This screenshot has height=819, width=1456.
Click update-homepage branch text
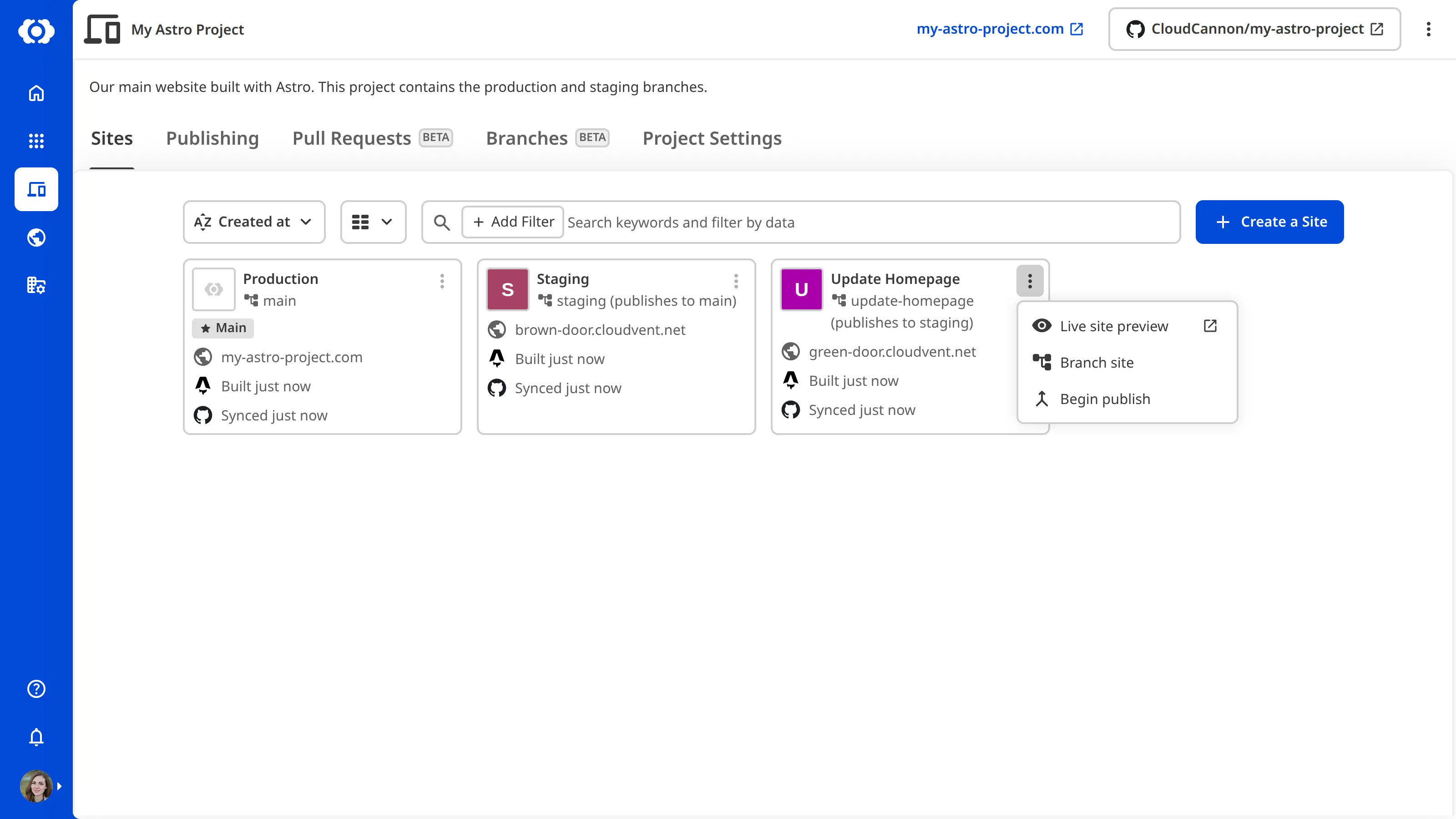pos(912,301)
